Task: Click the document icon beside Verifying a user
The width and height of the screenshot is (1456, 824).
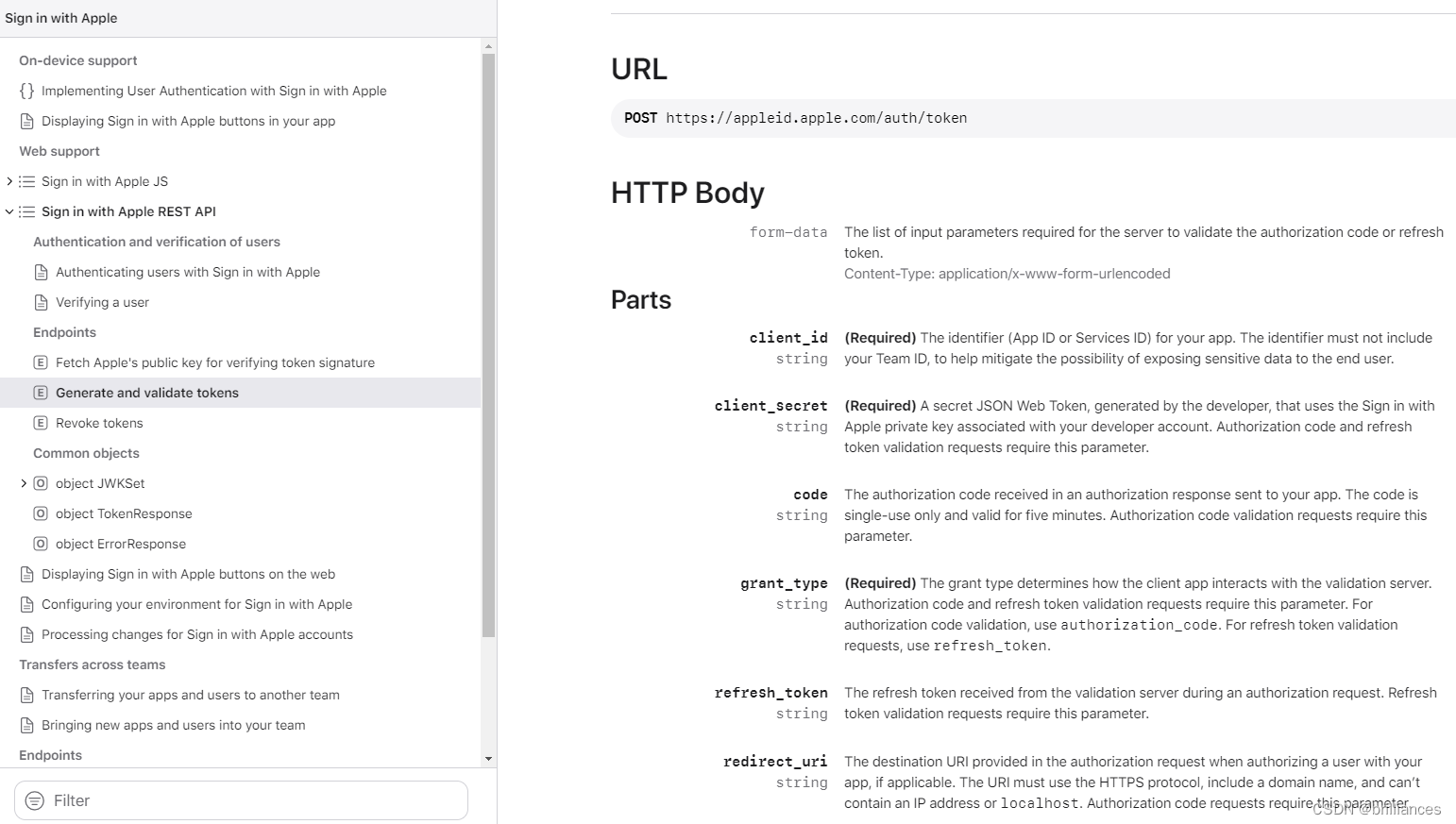Action: [x=41, y=302]
